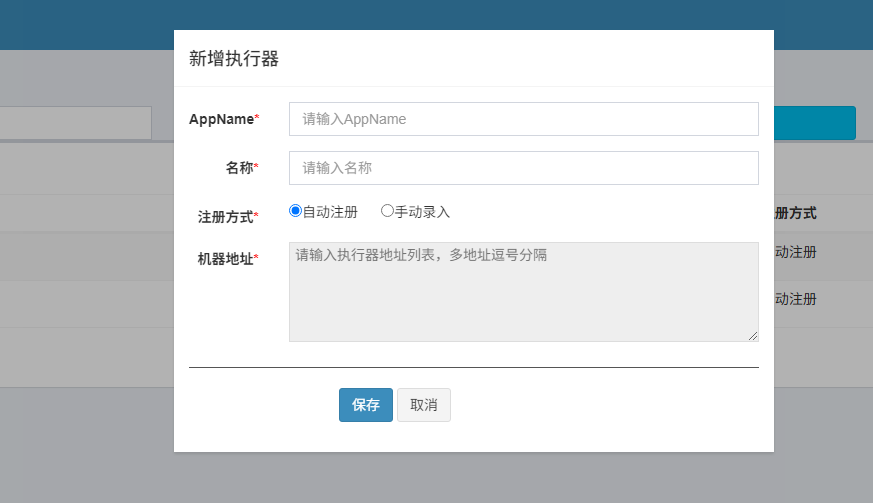Cancel with the 取消 button
Image resolution: width=873 pixels, height=503 pixels.
tap(424, 405)
